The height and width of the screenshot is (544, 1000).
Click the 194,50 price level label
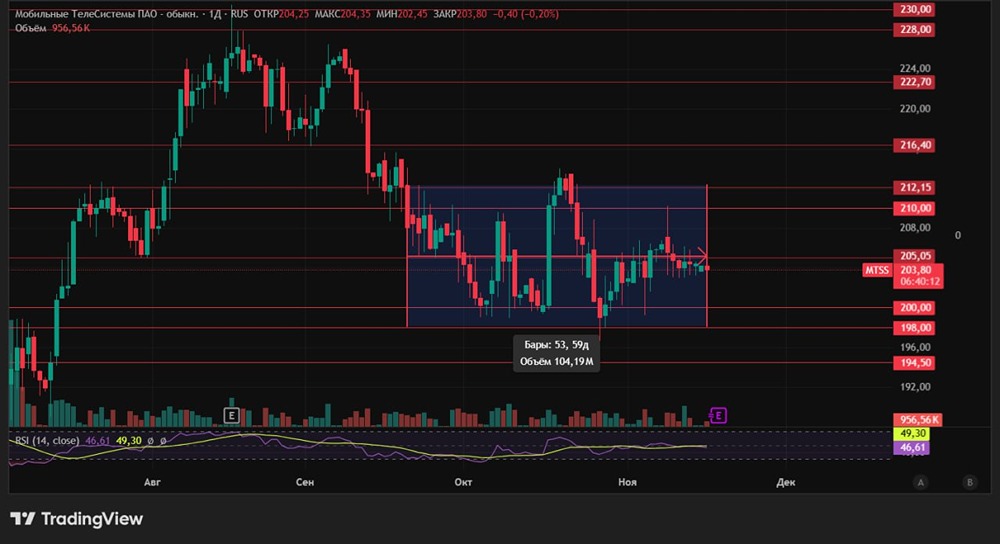[x=915, y=362]
